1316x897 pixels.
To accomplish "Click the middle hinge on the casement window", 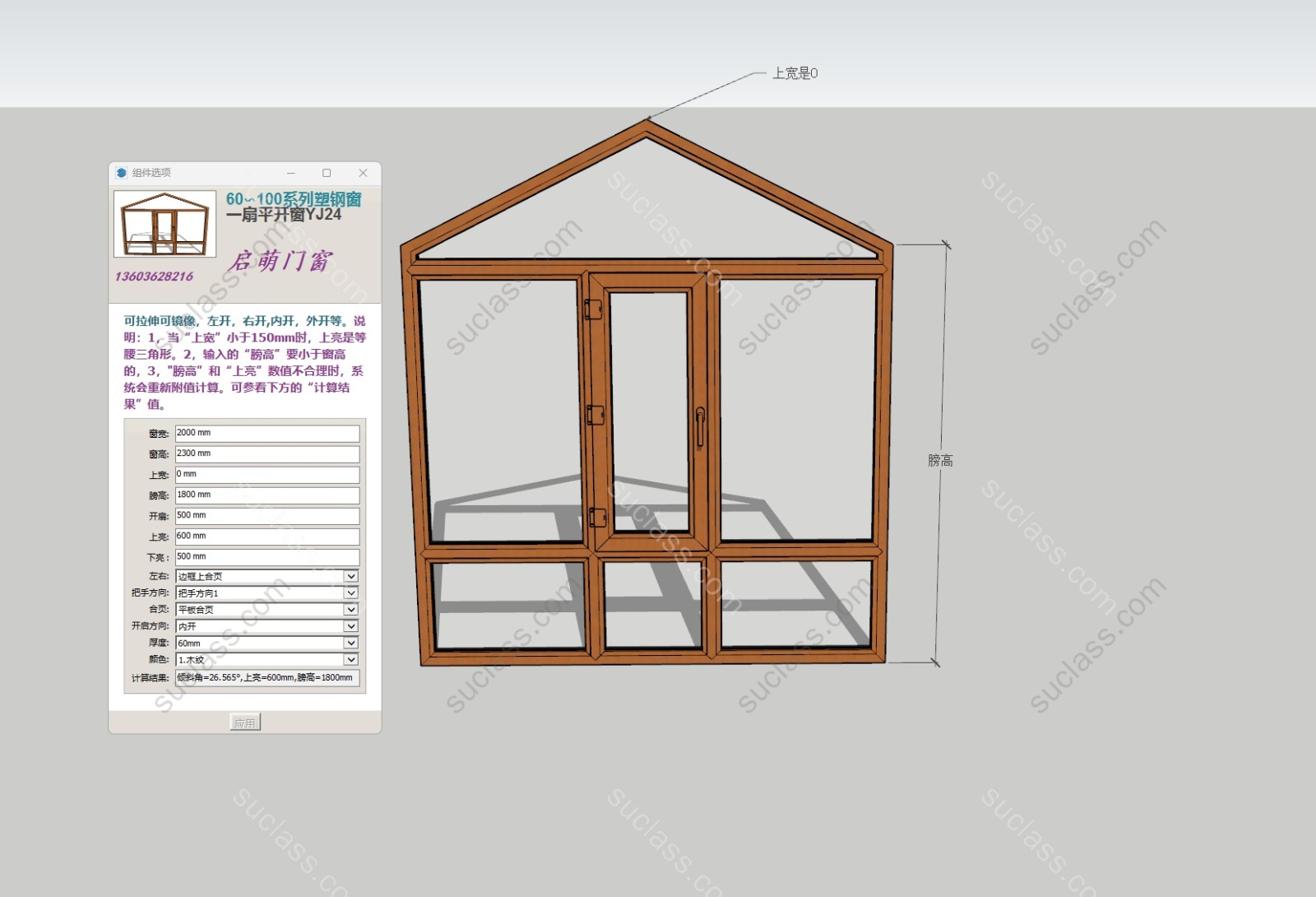I will coord(595,415).
